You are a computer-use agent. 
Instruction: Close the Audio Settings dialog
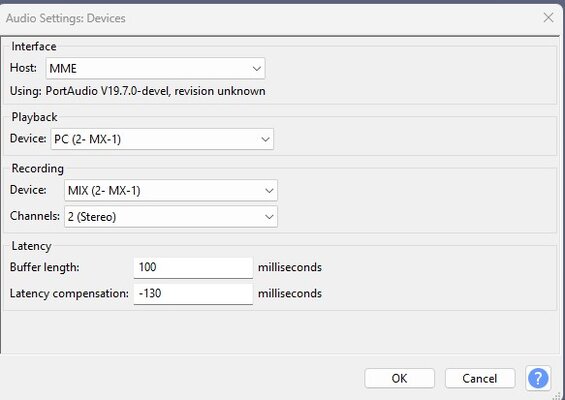[x=548, y=17]
